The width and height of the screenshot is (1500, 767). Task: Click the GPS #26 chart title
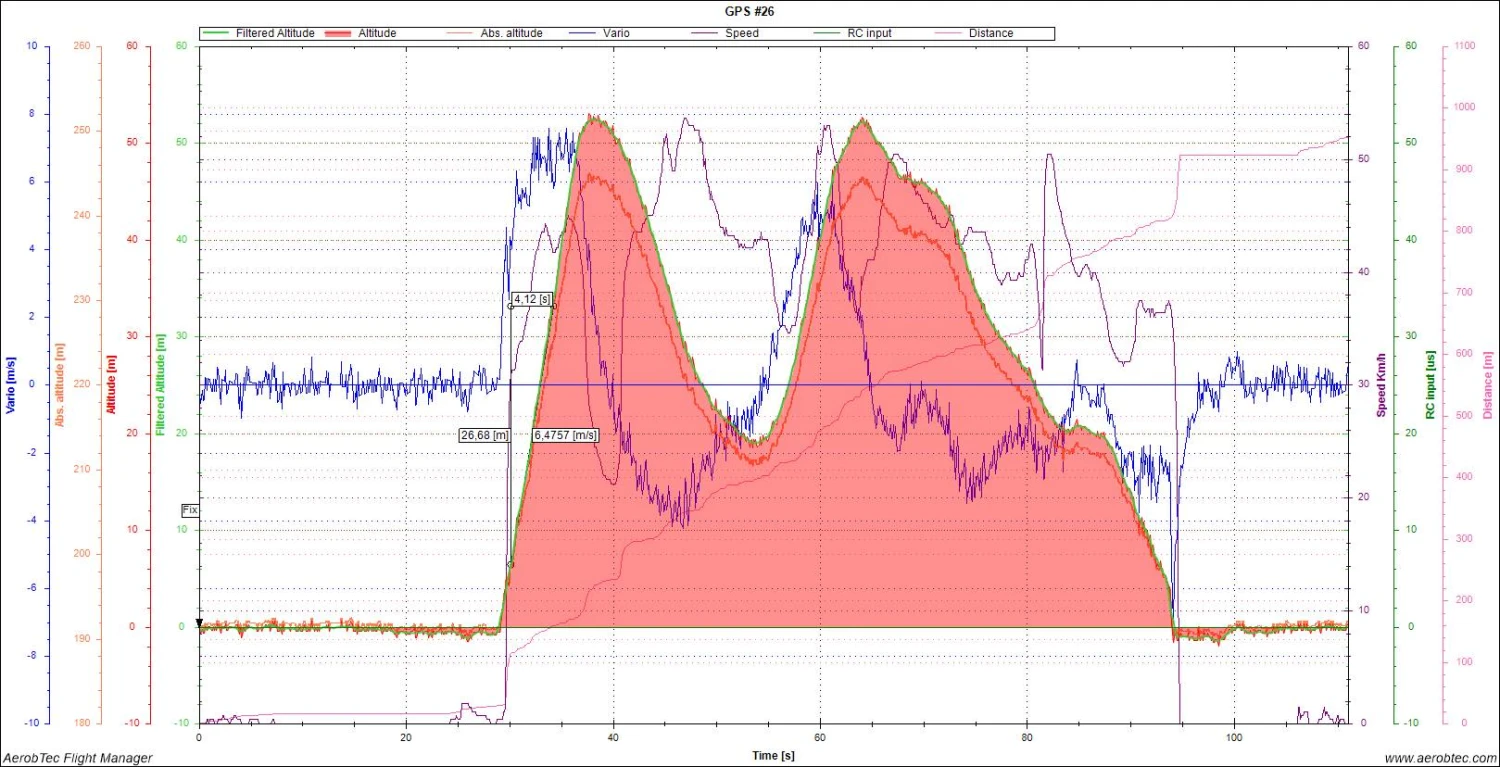click(749, 11)
